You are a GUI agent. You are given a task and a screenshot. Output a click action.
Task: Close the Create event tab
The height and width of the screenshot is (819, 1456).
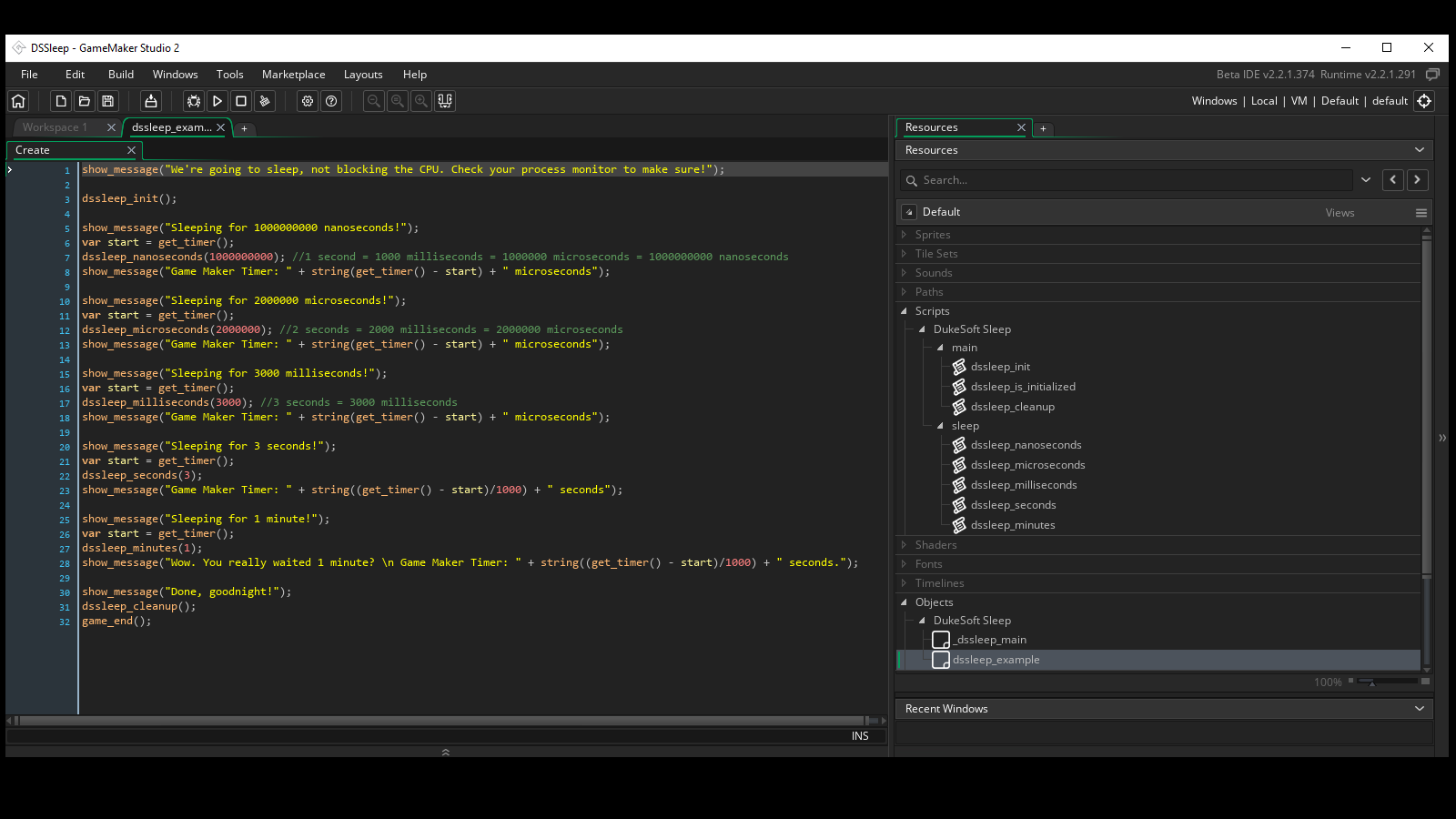[131, 150]
